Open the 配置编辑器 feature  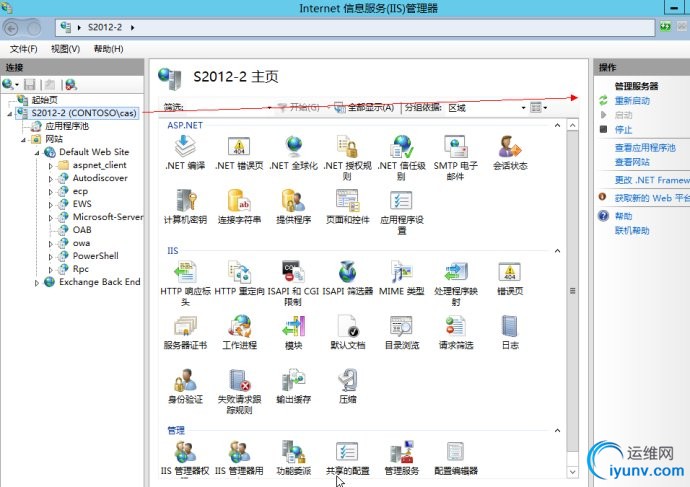[x=455, y=458]
